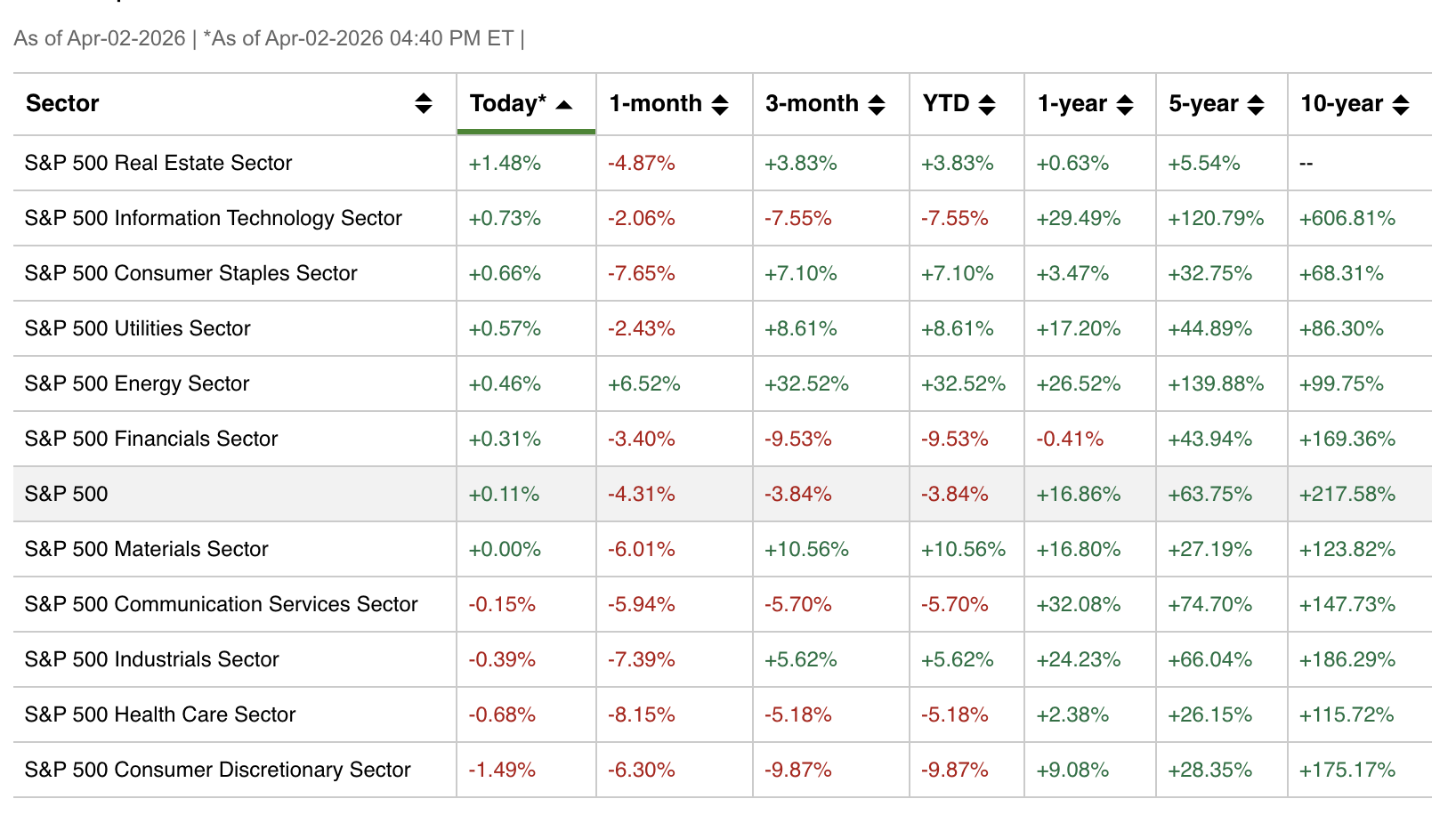Screen dimensions: 1456x815
Task: Select the Sector column header
Action: pyautogui.click(x=62, y=103)
